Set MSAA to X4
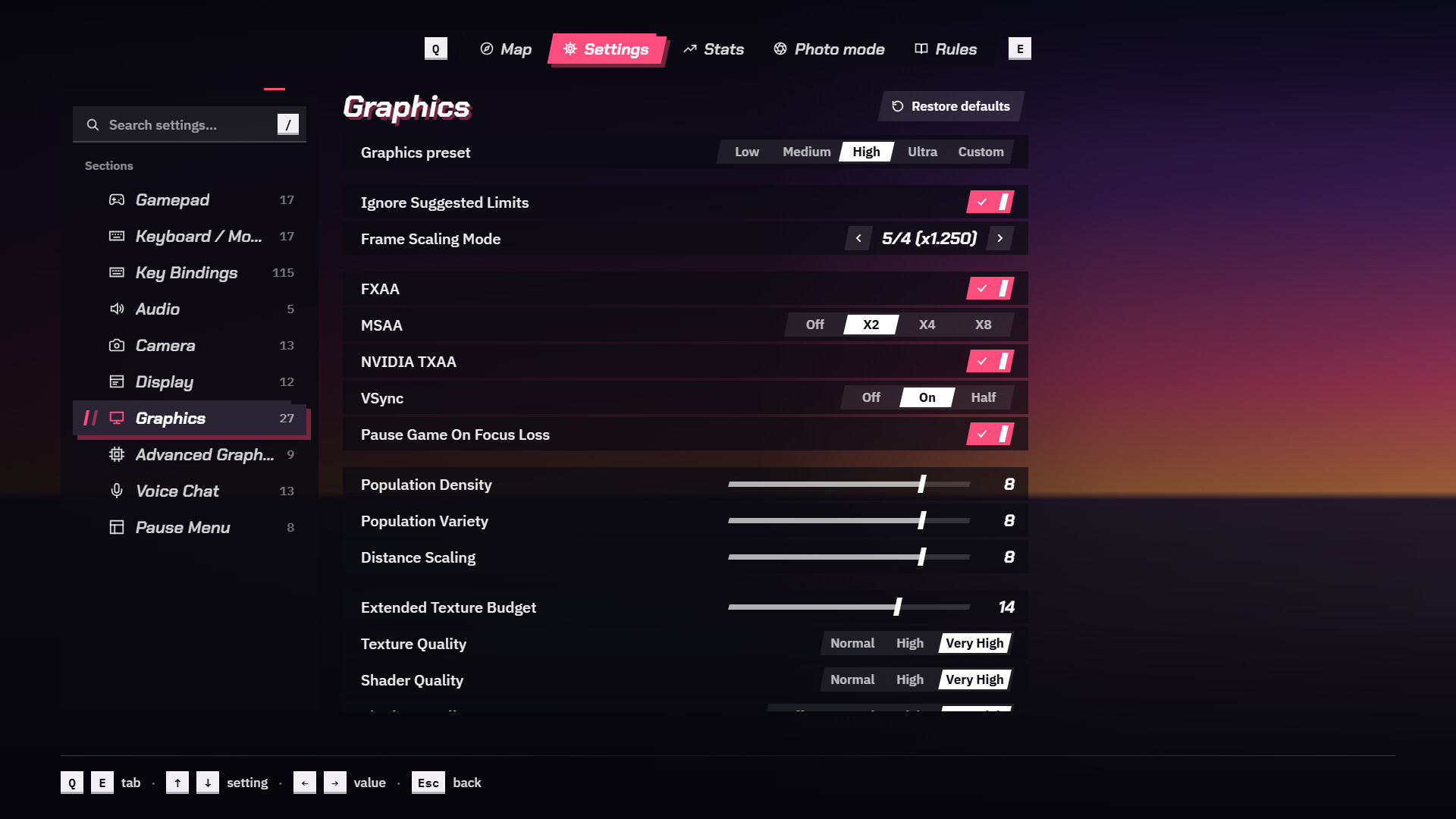Screen dimensions: 1456x819 click(x=927, y=325)
